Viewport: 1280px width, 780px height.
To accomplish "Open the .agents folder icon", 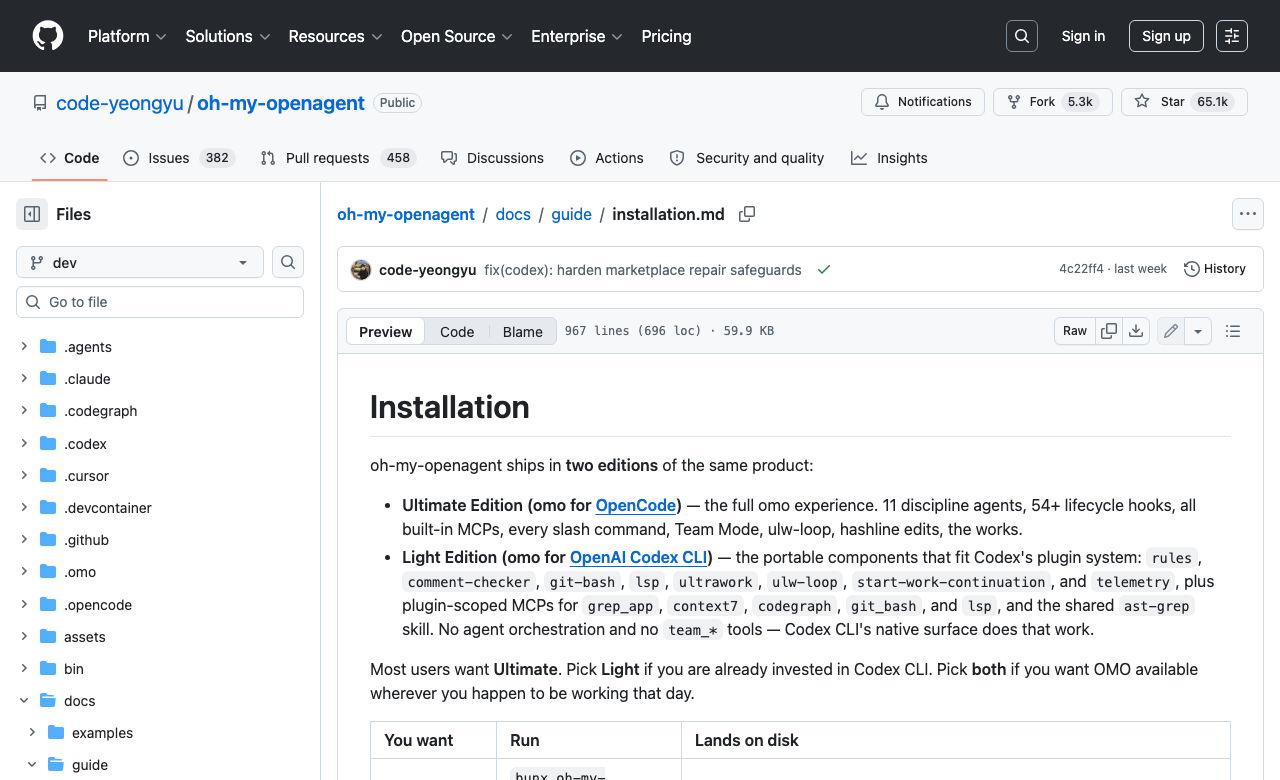I will pyautogui.click(x=48, y=347).
